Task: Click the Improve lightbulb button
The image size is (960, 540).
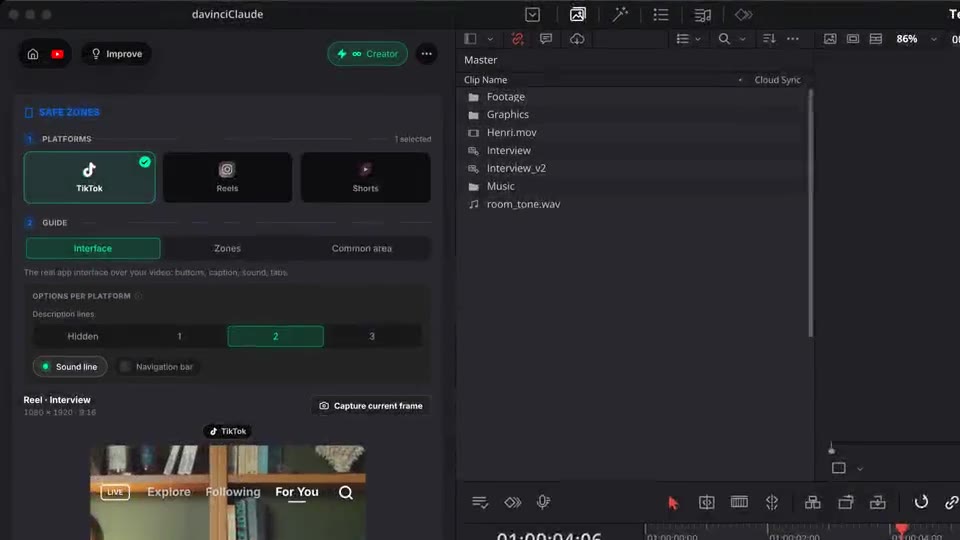Action: pyautogui.click(x=116, y=54)
